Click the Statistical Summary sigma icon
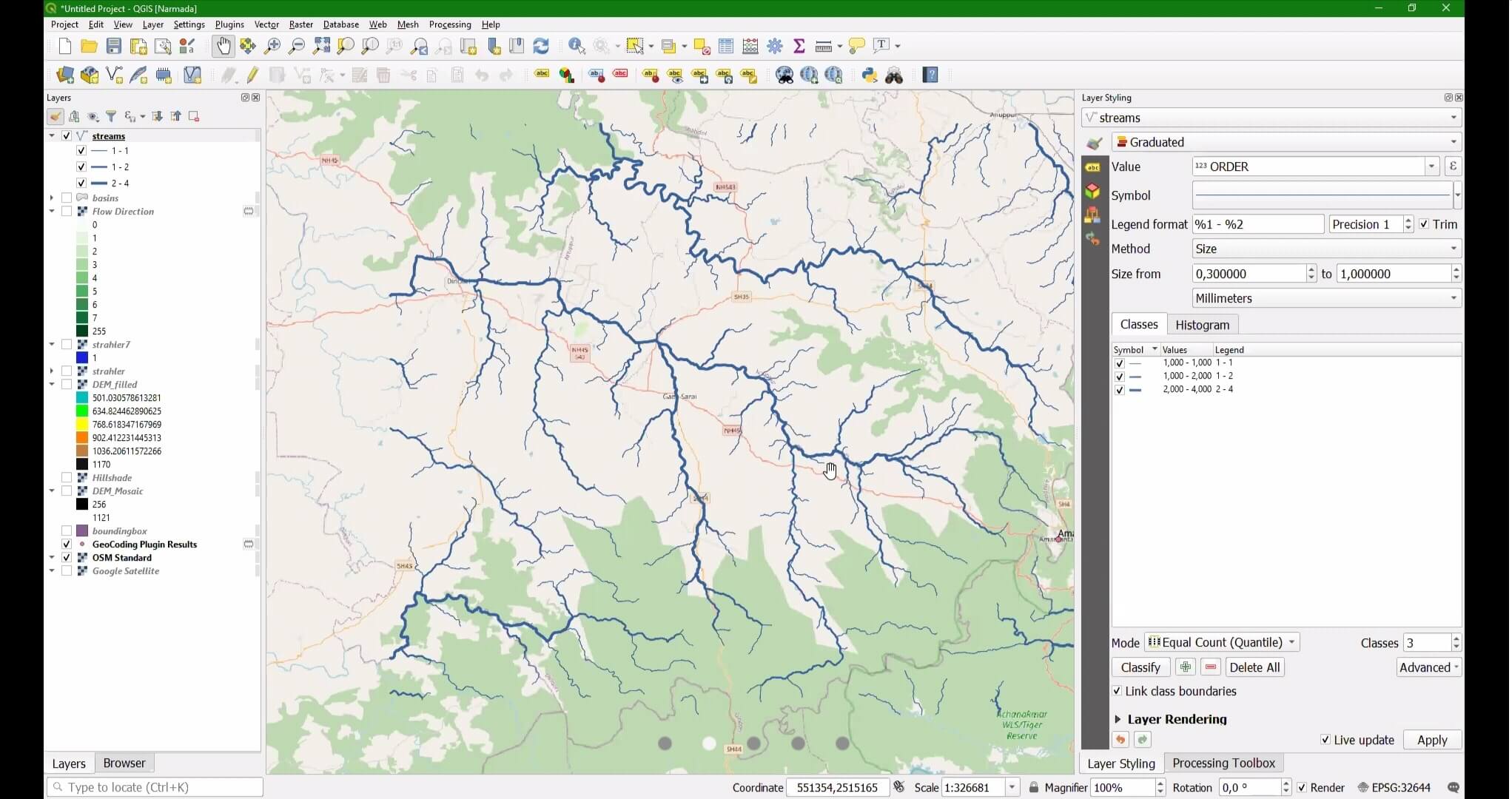The width and height of the screenshot is (1512, 799). 799,46
